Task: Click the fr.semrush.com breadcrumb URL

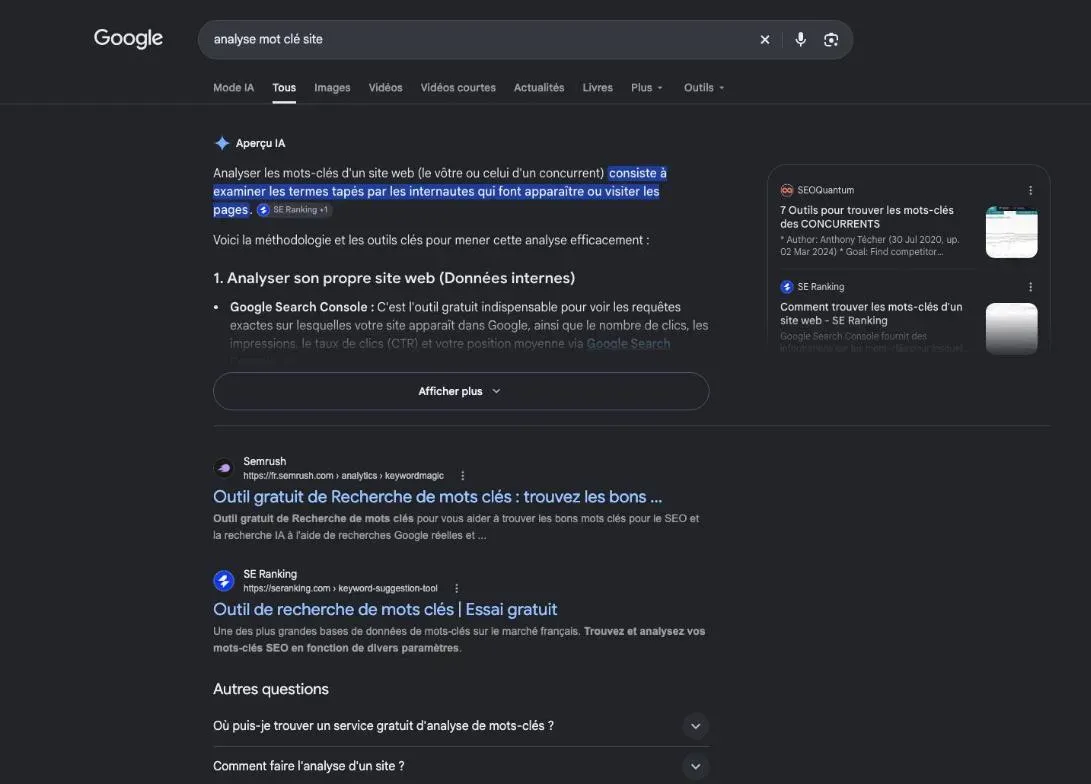Action: click(x=343, y=476)
